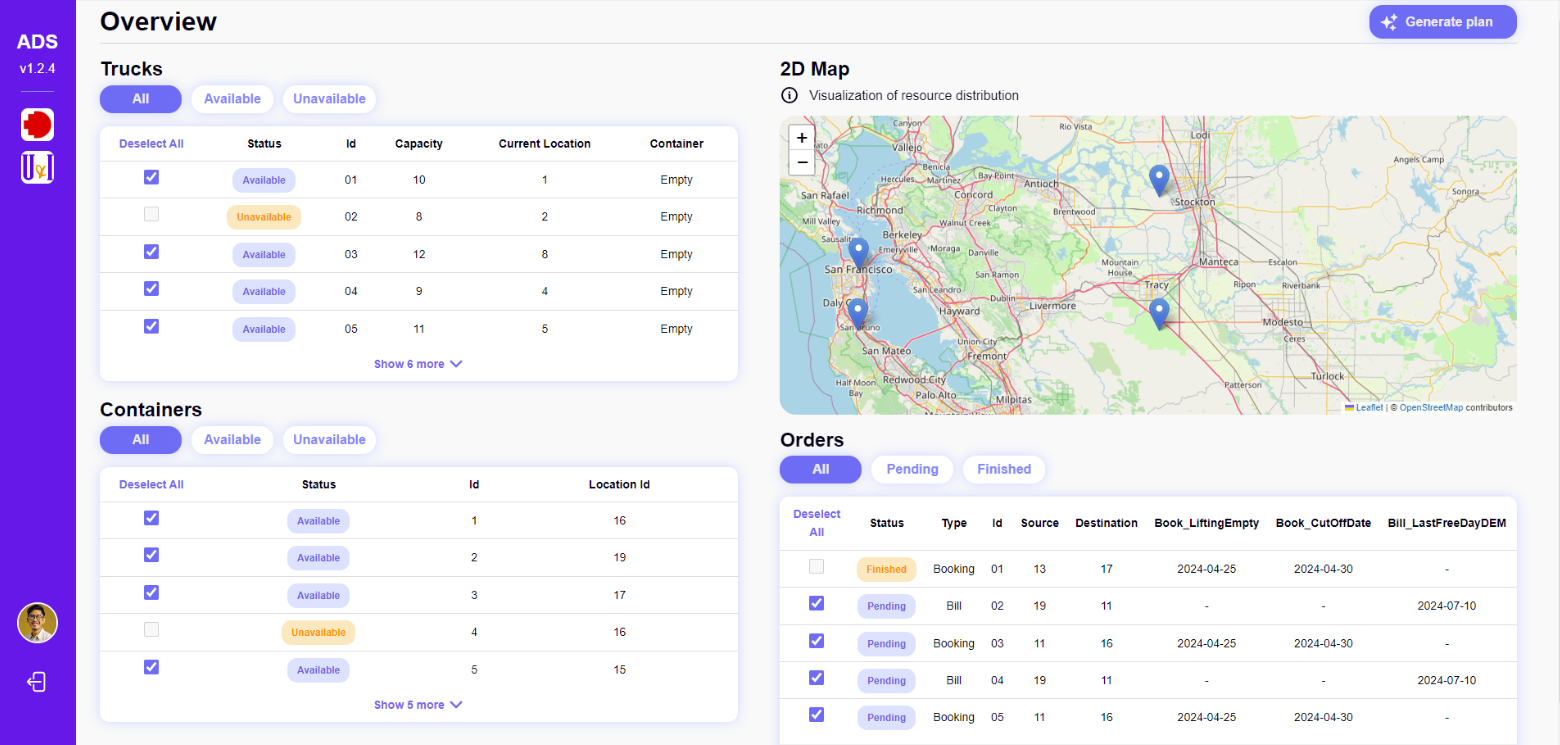Open the U&I logo icon in sidebar
The height and width of the screenshot is (745, 1560).
(37, 167)
